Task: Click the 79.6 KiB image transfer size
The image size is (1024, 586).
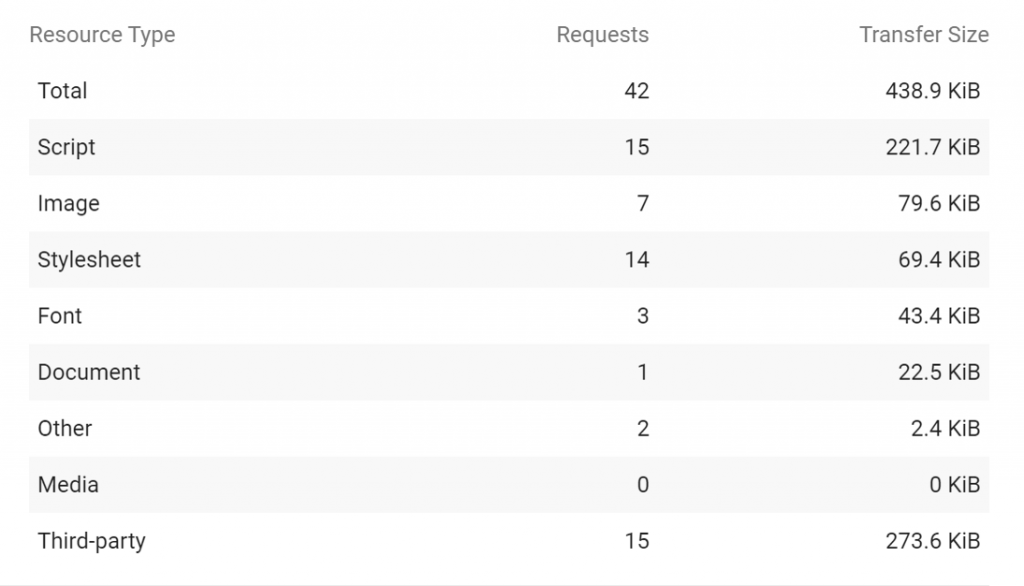Action: [x=939, y=203]
